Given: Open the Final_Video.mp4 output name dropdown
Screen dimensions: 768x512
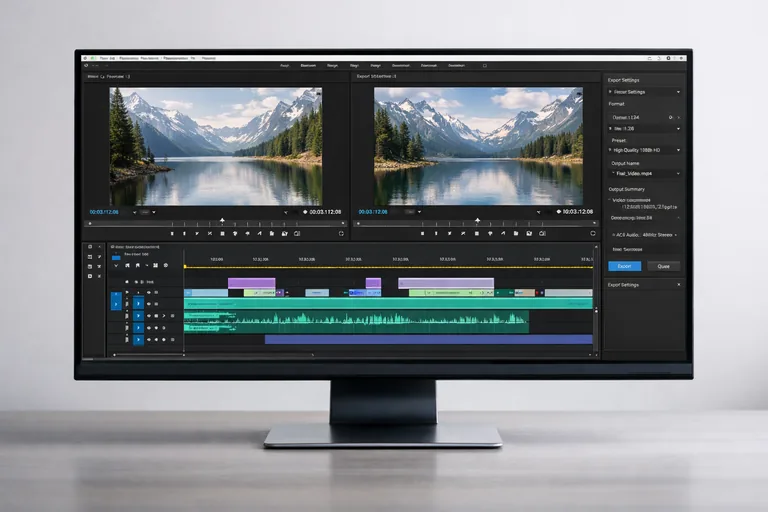Looking at the screenshot, I should coord(678,173).
